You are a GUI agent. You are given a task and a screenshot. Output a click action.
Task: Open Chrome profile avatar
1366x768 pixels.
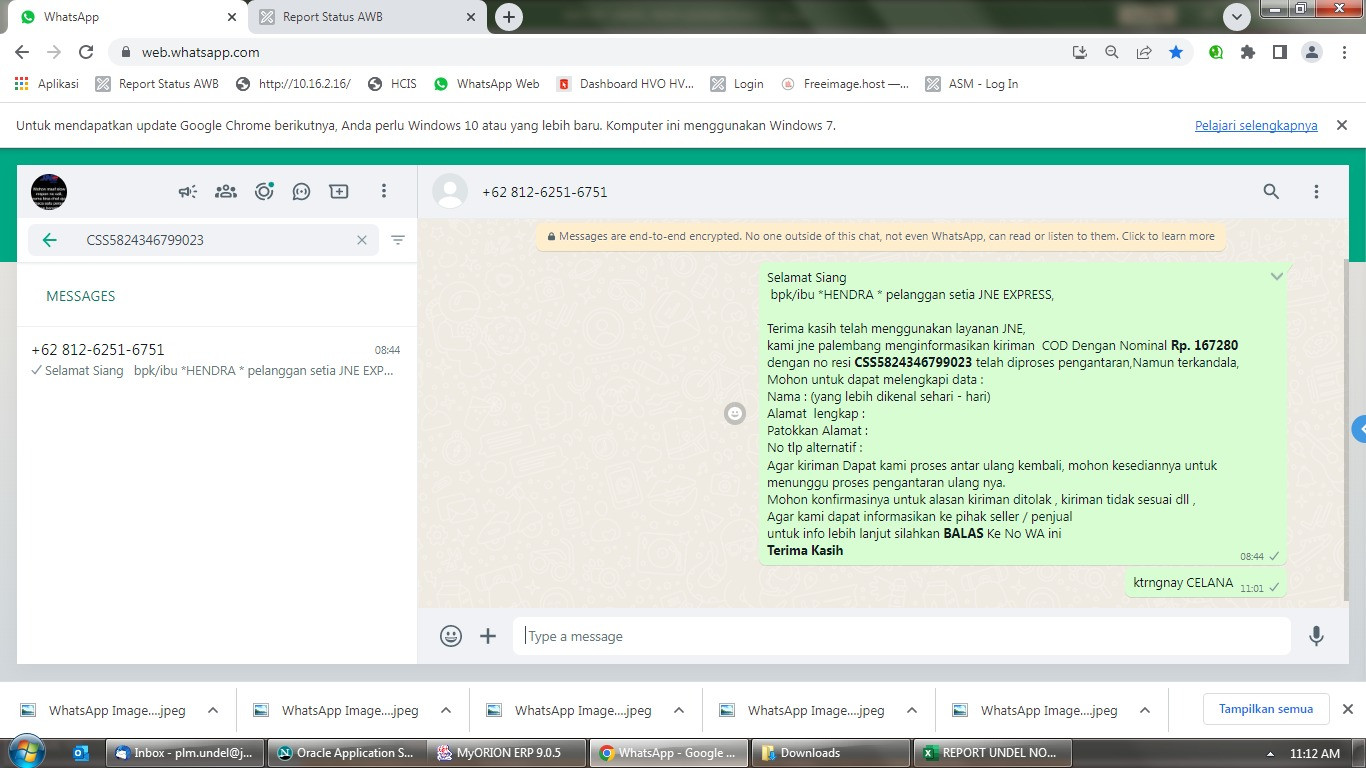click(x=1311, y=52)
